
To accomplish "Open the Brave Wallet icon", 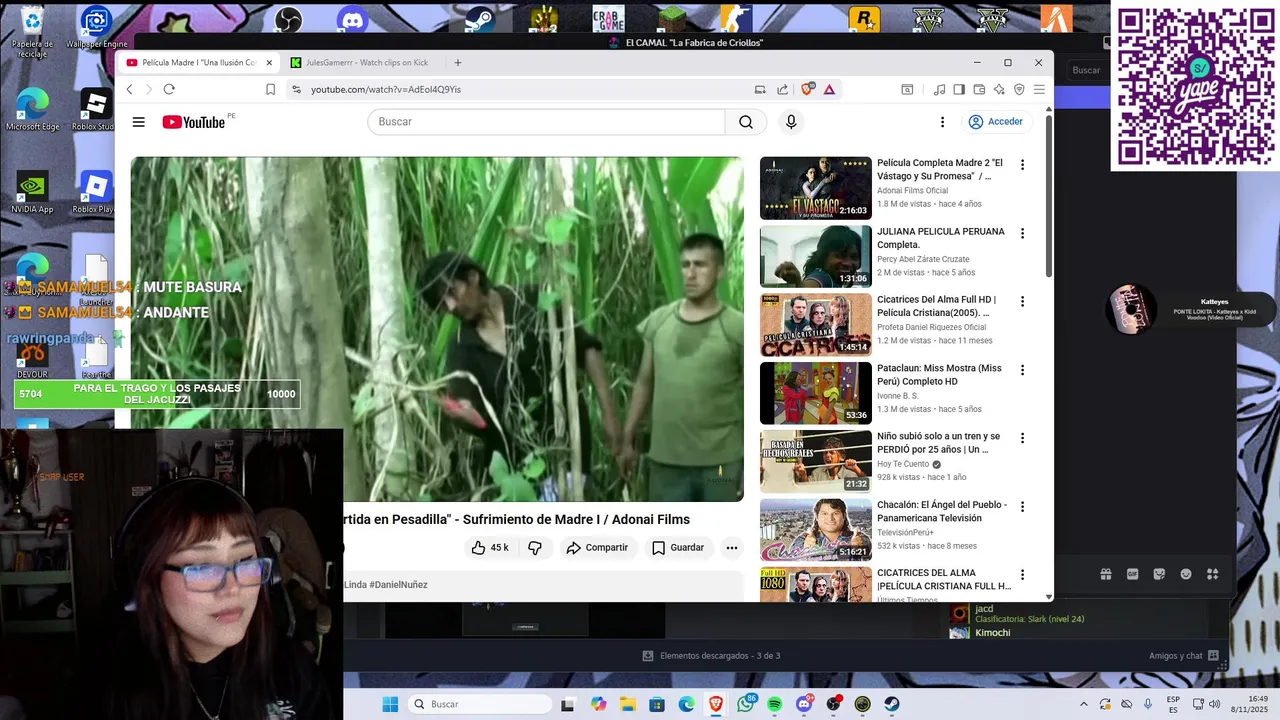I will 979,89.
